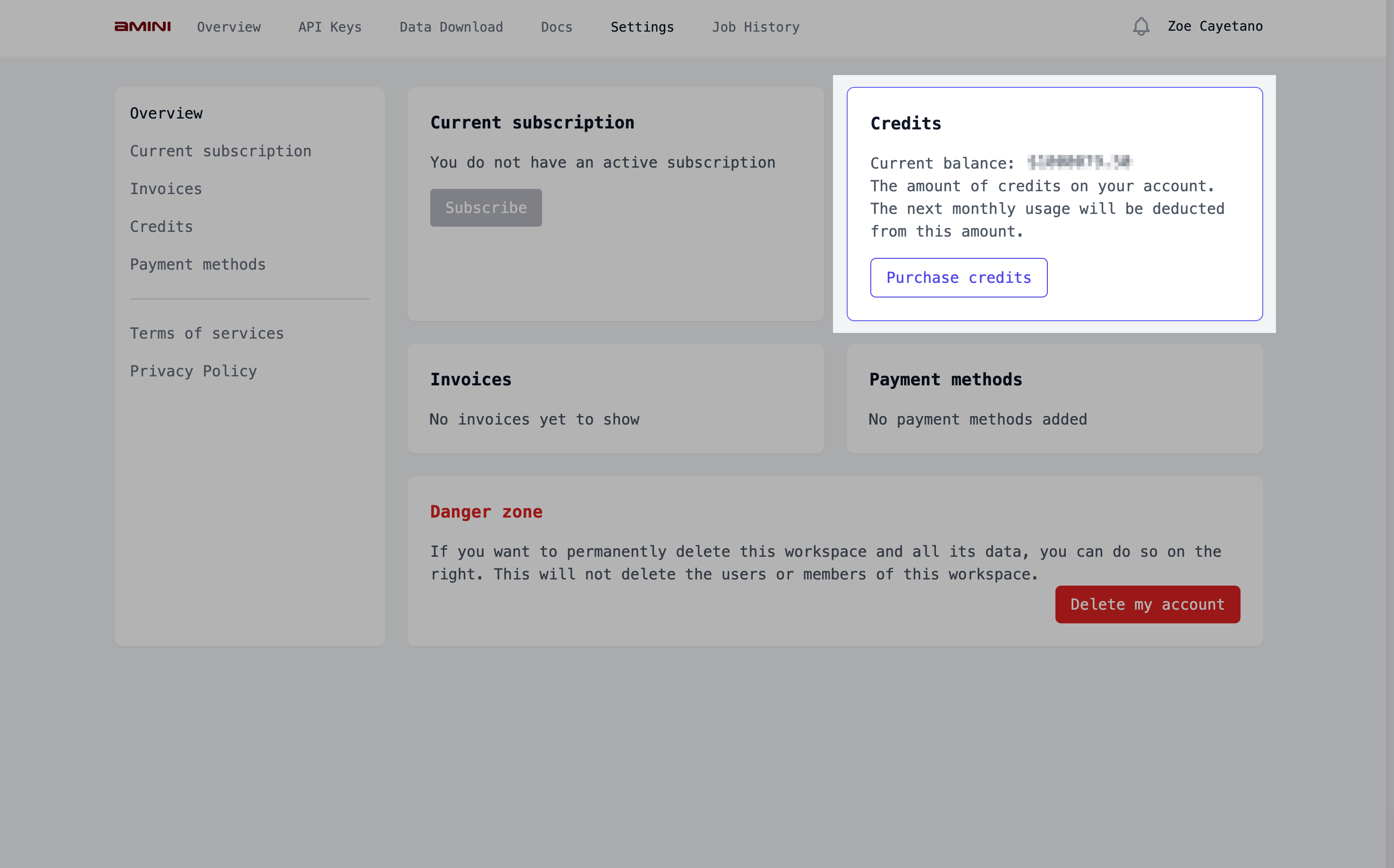Select Credits in the sidebar
This screenshot has width=1394, height=868.
coord(161,227)
